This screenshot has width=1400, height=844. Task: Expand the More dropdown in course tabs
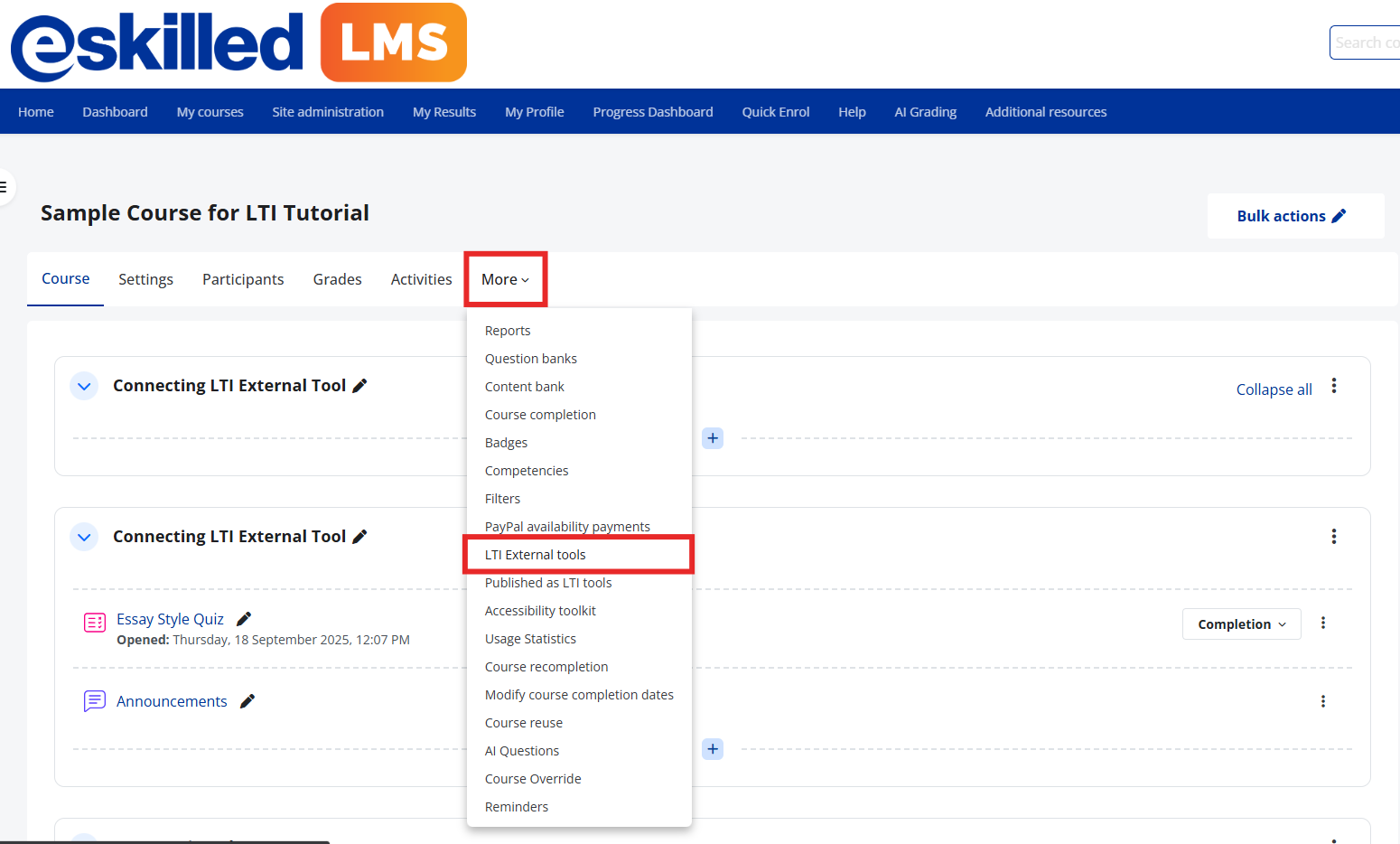click(505, 280)
